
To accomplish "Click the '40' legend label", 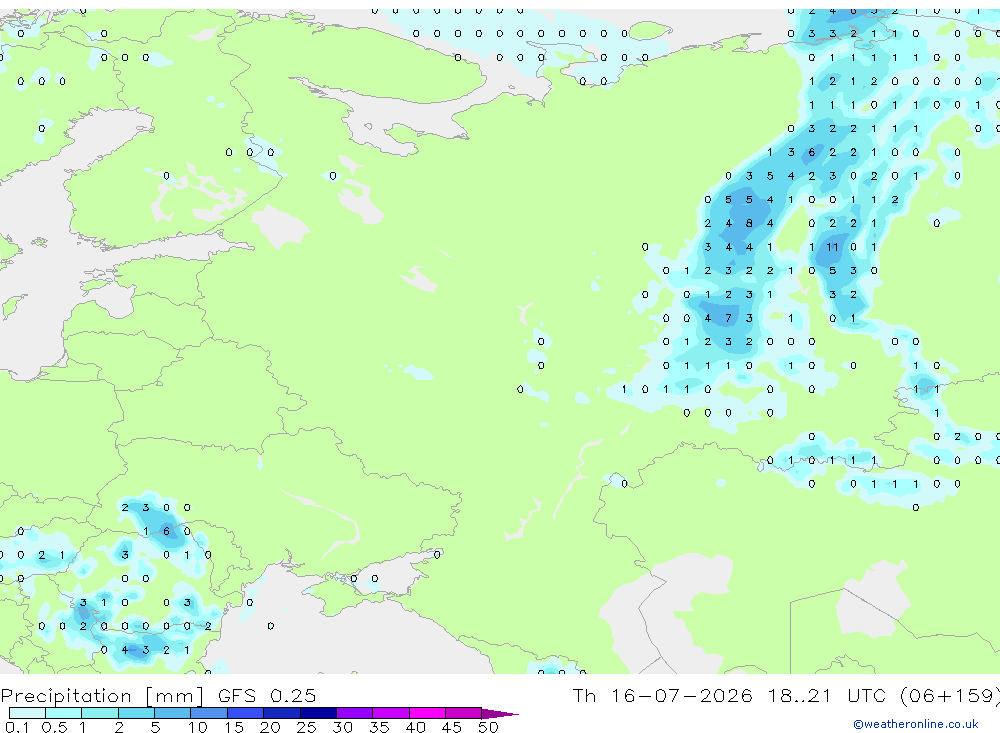I will [x=415, y=727].
